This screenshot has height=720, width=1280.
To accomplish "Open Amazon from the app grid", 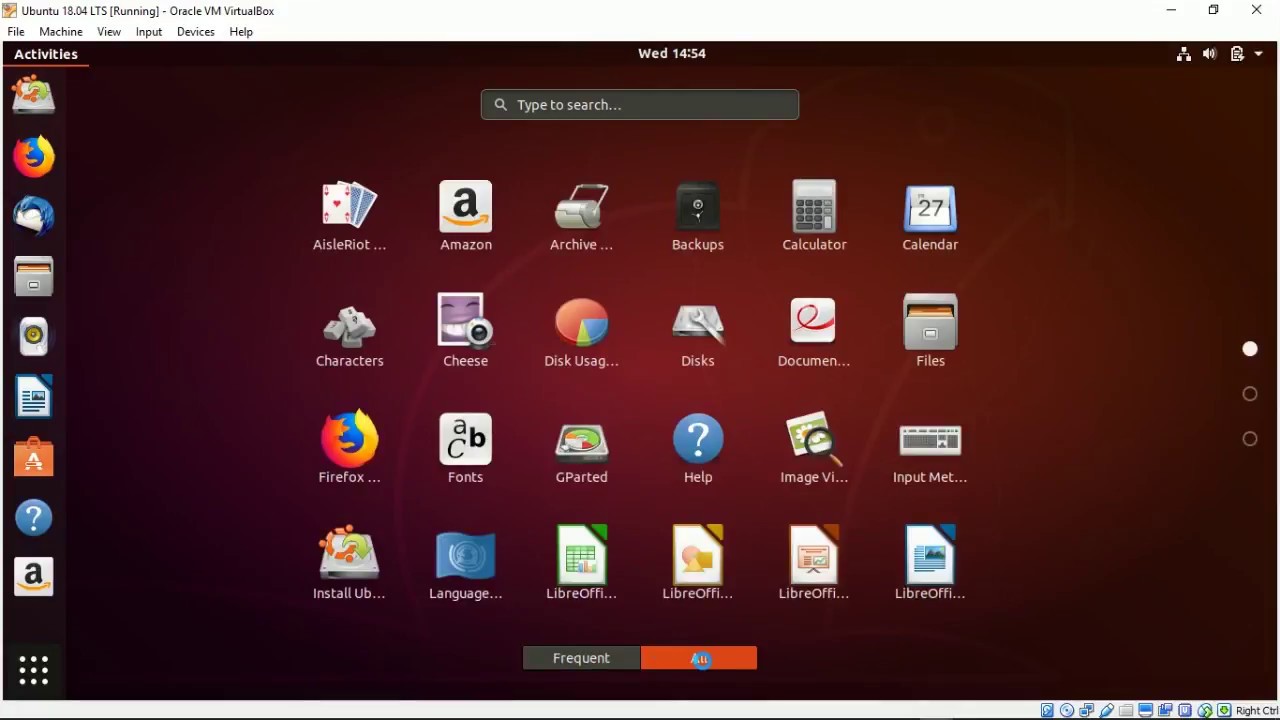I will [465, 216].
